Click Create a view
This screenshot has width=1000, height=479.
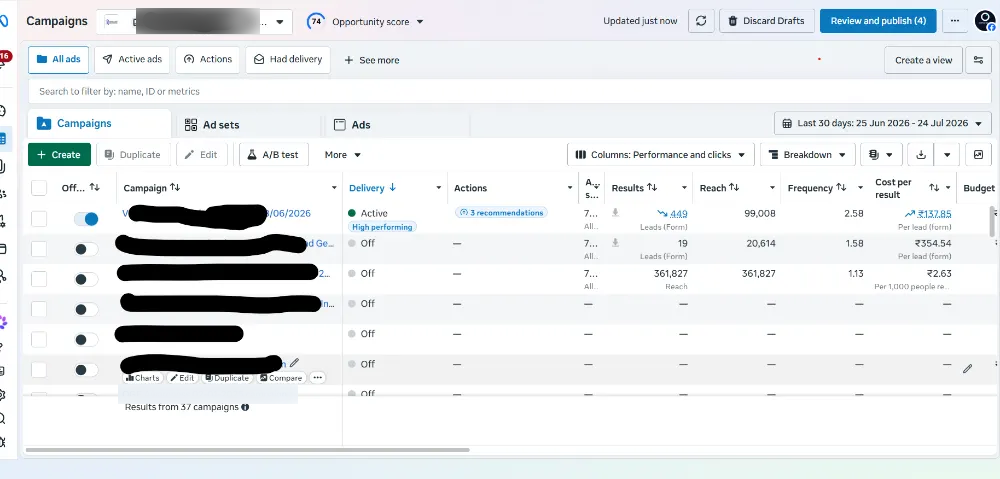tap(923, 60)
